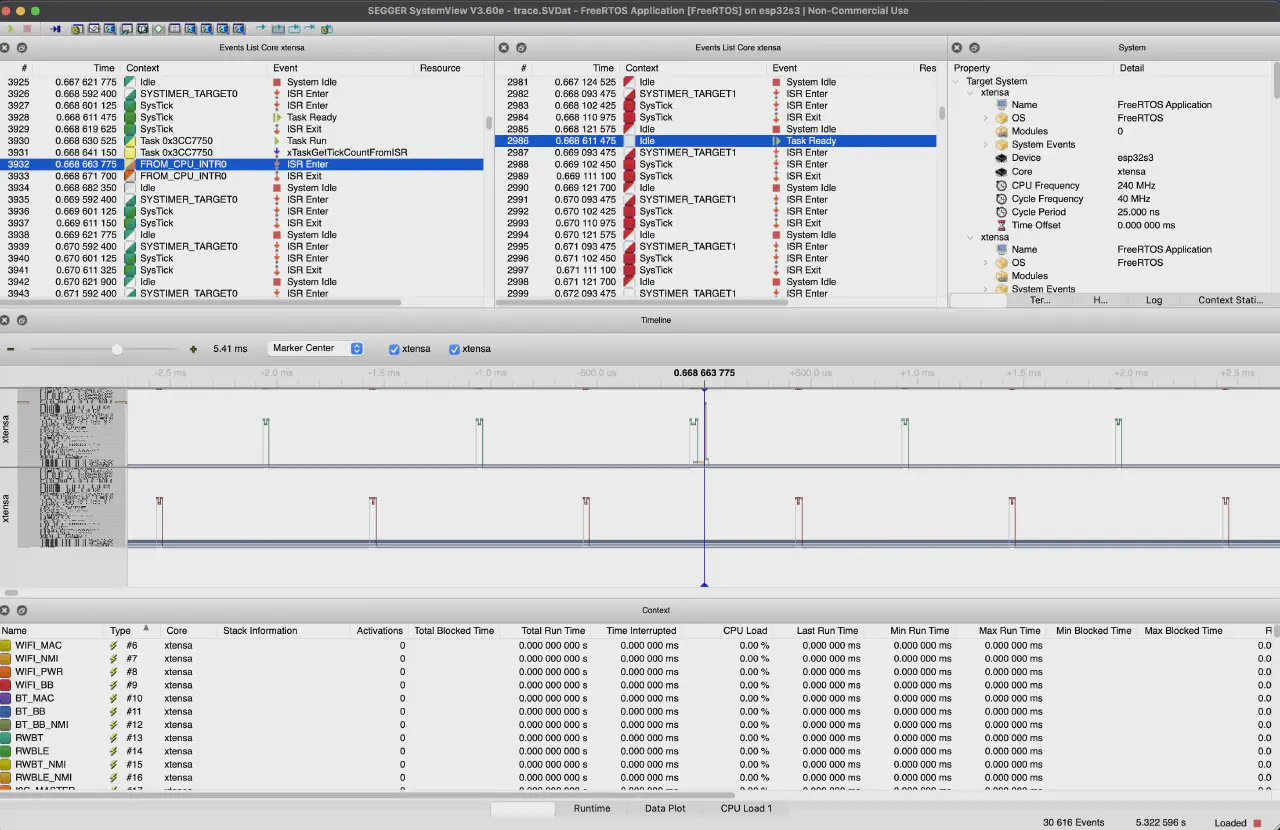Click the Activations column header
The image size is (1280, 830).
(380, 631)
